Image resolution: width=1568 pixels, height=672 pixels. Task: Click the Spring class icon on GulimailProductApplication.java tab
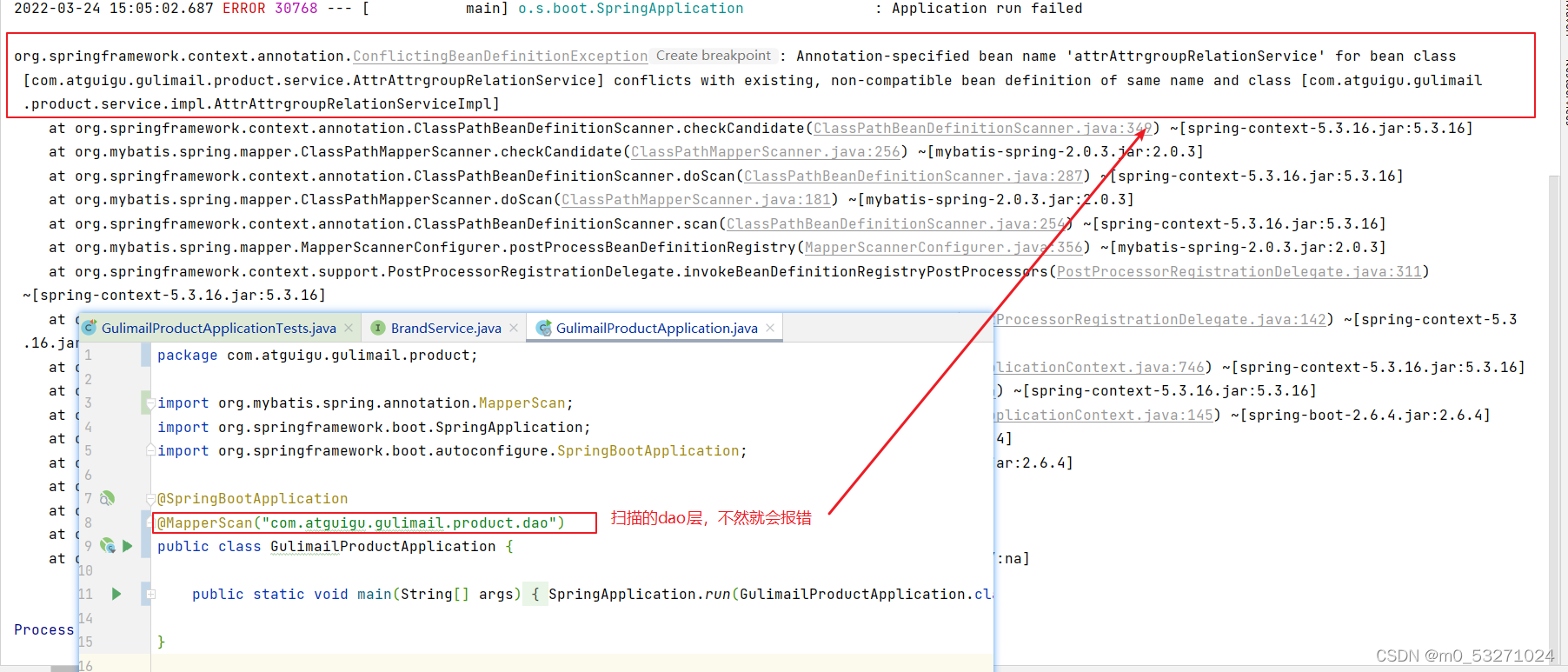544,328
